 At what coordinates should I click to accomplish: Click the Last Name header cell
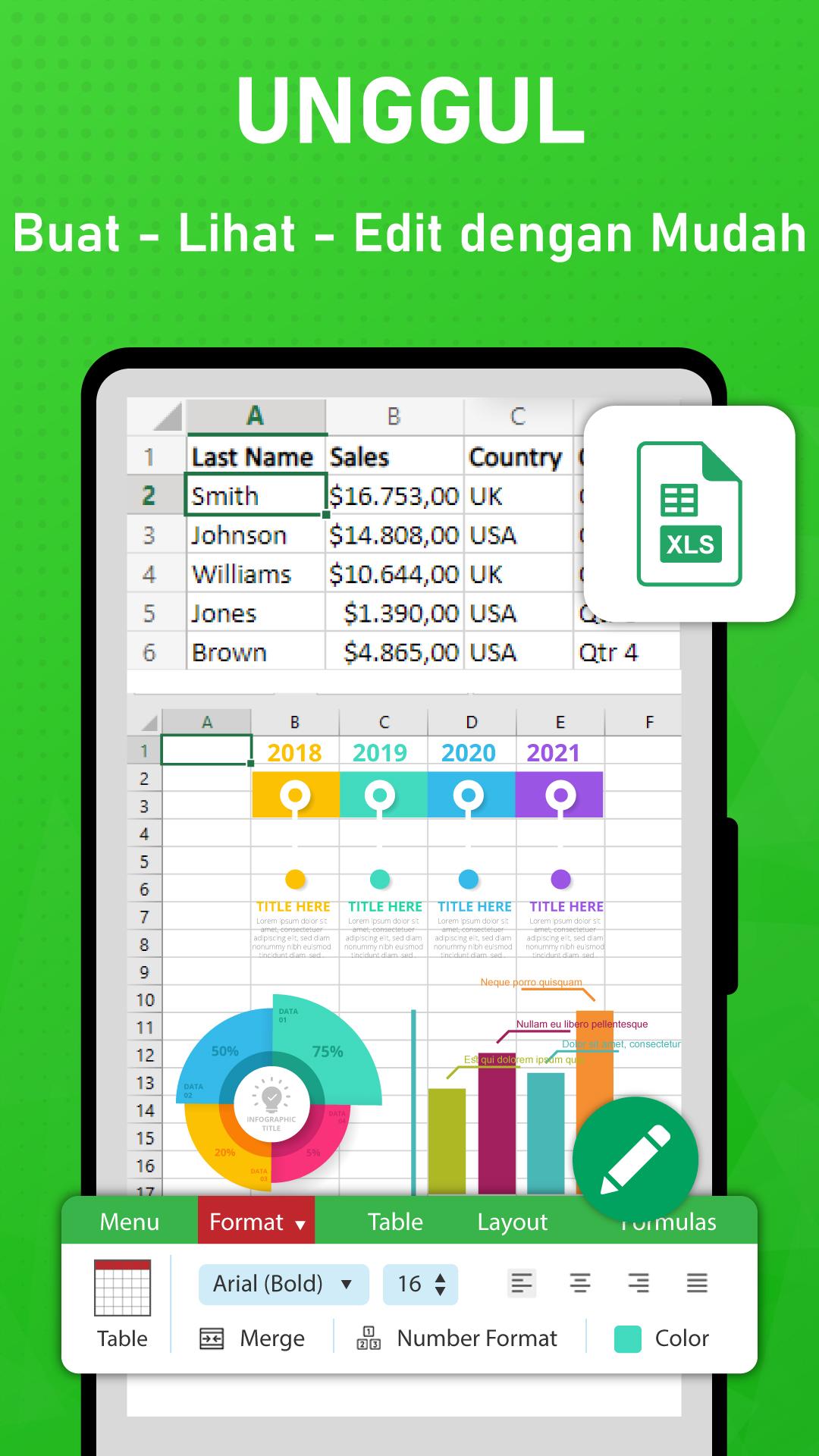[256, 457]
